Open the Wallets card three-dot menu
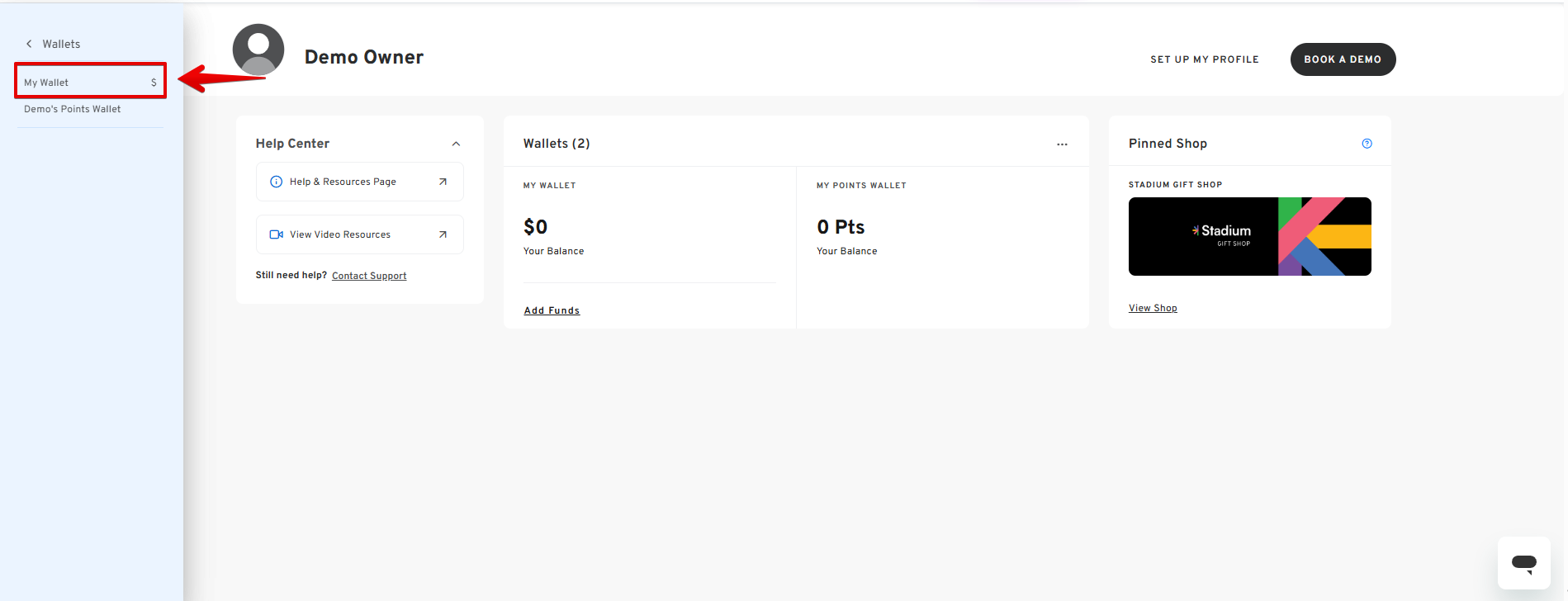This screenshot has width=1568, height=601. (x=1062, y=144)
